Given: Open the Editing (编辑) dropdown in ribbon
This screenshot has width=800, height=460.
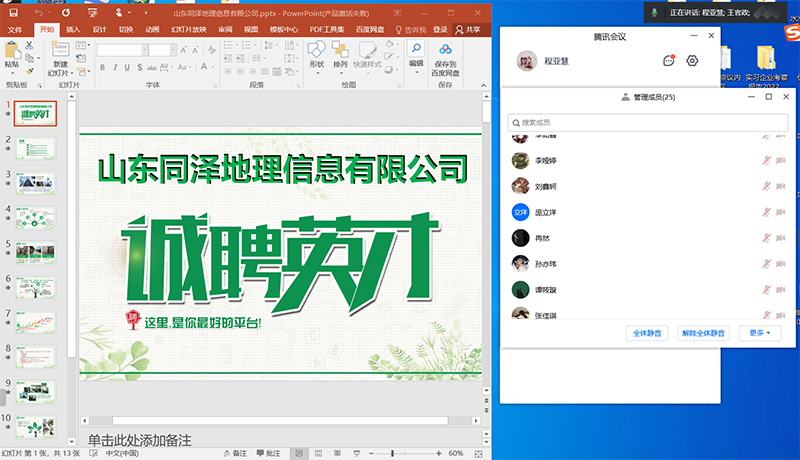Looking at the screenshot, I should (x=416, y=57).
